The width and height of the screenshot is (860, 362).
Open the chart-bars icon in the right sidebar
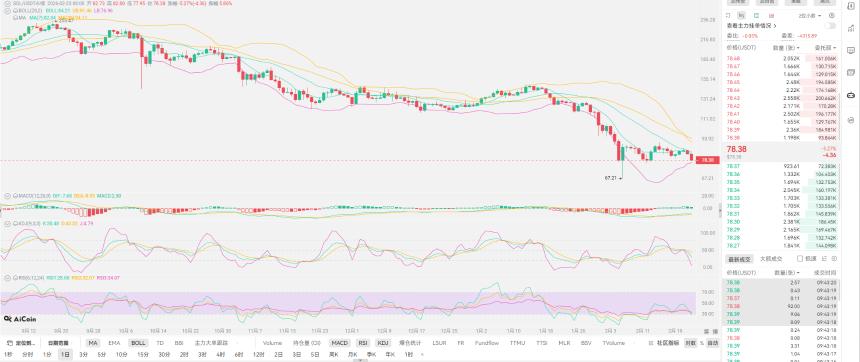click(851, 29)
